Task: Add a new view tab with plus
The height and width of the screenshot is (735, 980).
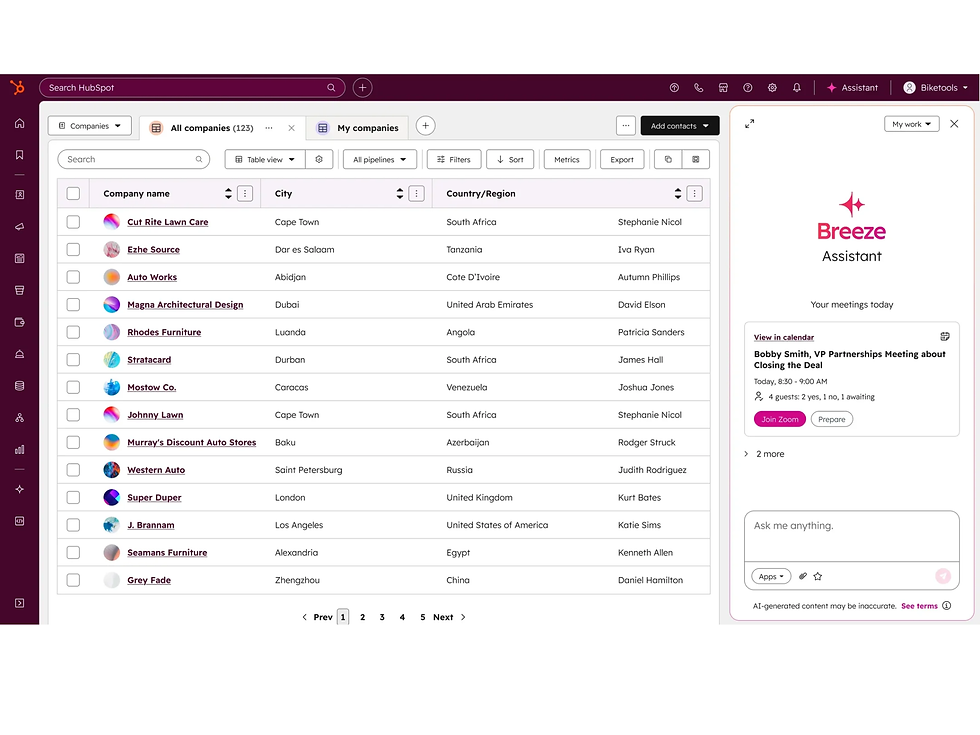Action: coord(426,126)
